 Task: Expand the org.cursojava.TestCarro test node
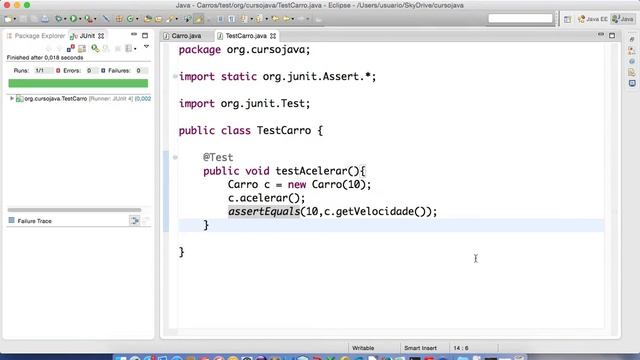[x=12, y=98]
